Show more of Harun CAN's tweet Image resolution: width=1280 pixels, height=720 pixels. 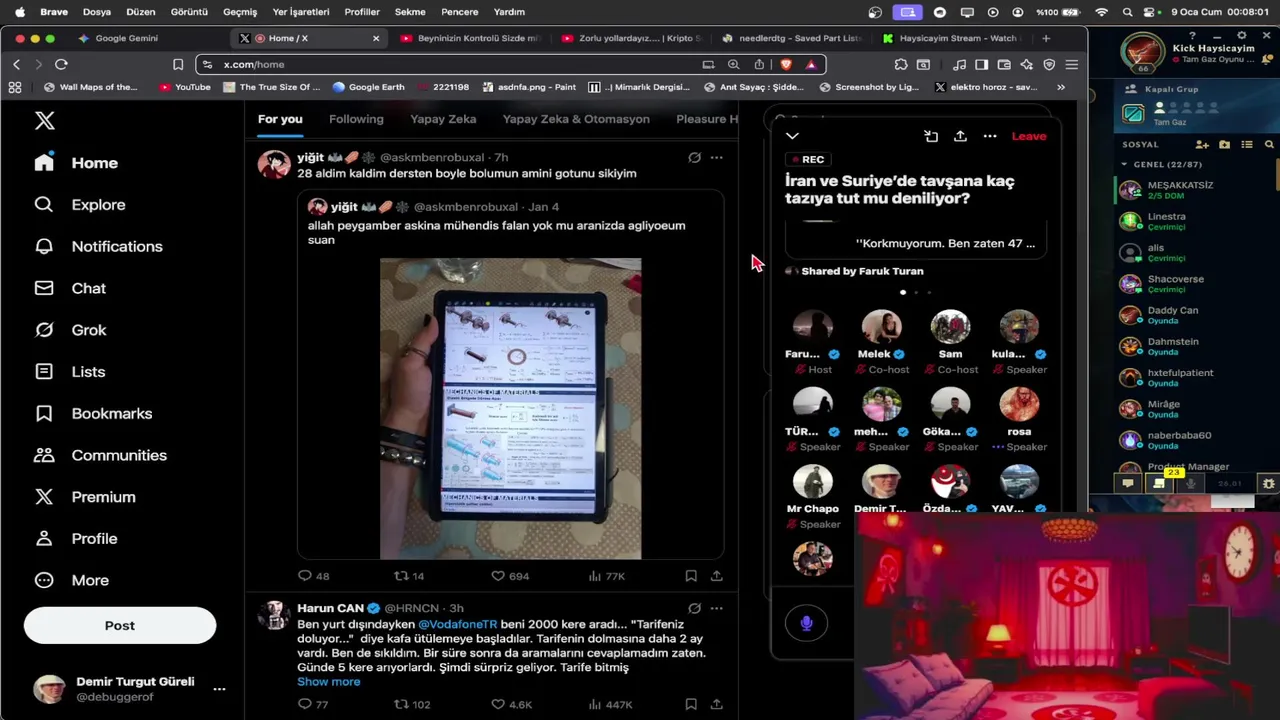pos(328,682)
